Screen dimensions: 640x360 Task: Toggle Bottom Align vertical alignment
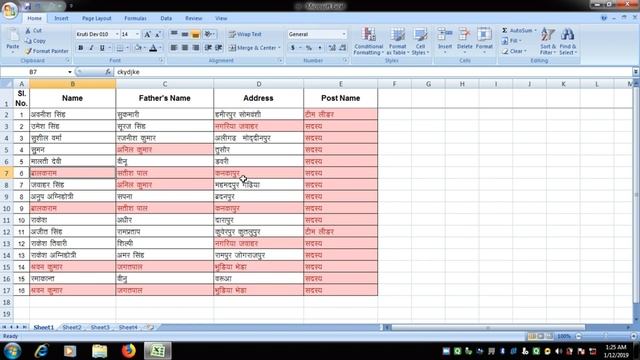(x=196, y=34)
